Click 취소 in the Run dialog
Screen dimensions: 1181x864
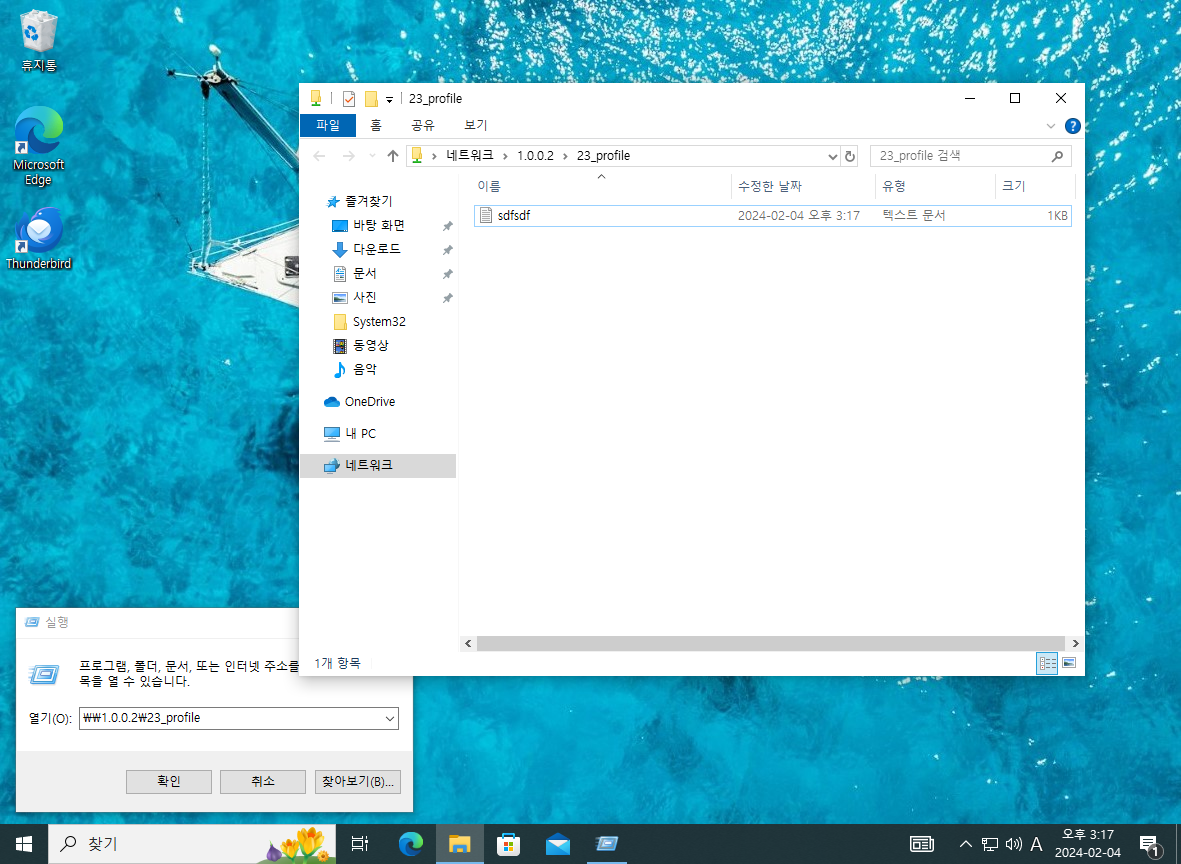tap(263, 781)
